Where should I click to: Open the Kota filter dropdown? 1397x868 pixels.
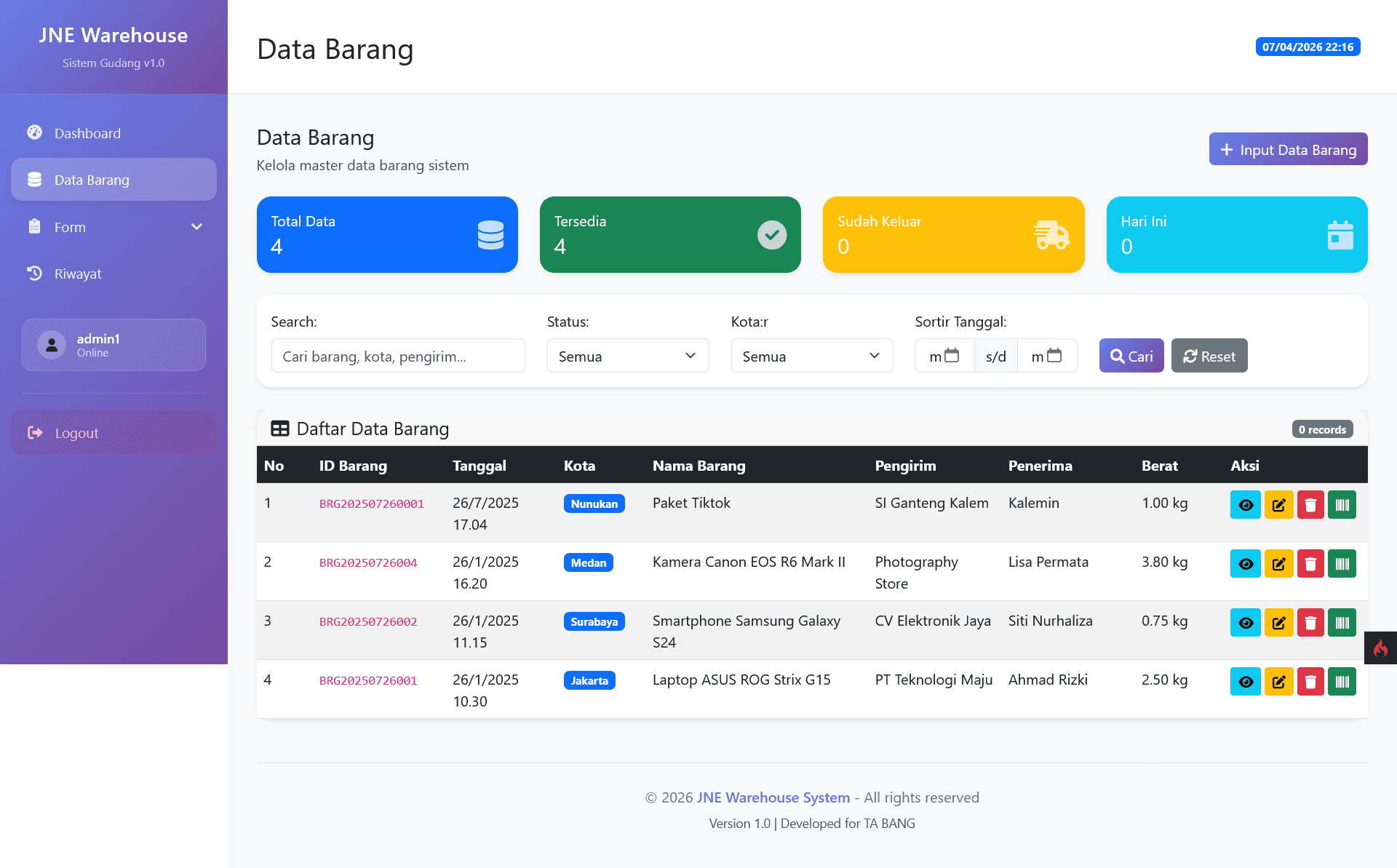pyautogui.click(x=811, y=356)
